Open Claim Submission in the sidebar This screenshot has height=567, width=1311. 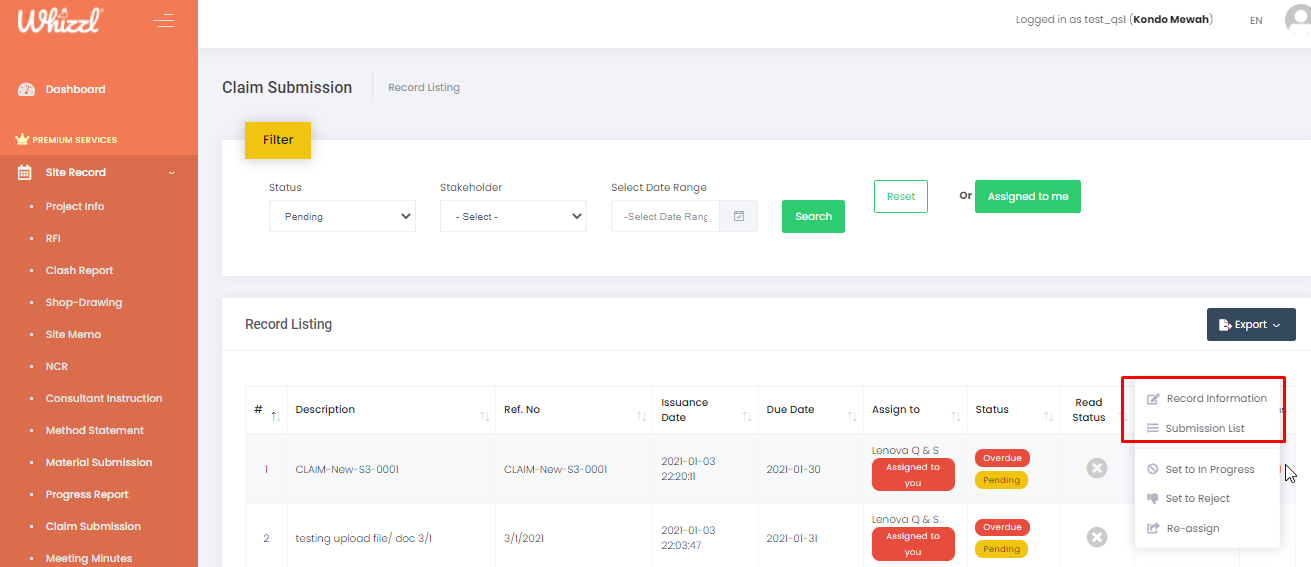93,526
